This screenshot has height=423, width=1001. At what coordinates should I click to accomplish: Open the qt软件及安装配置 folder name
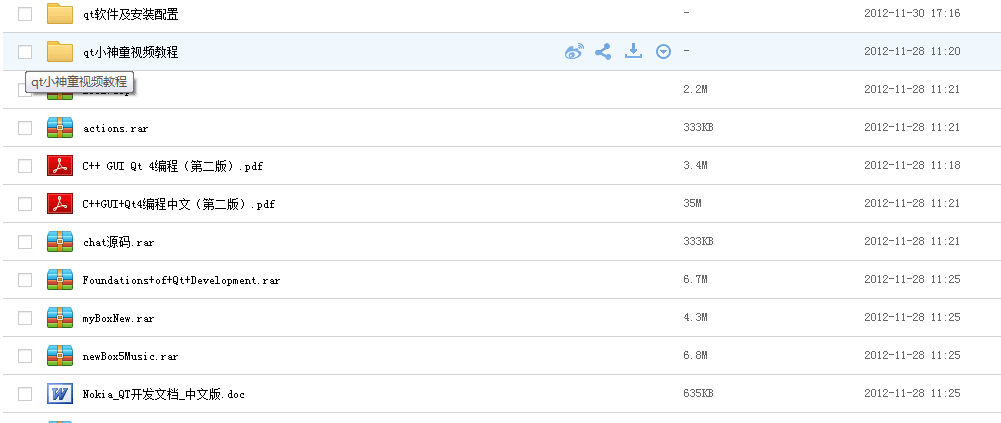131,14
